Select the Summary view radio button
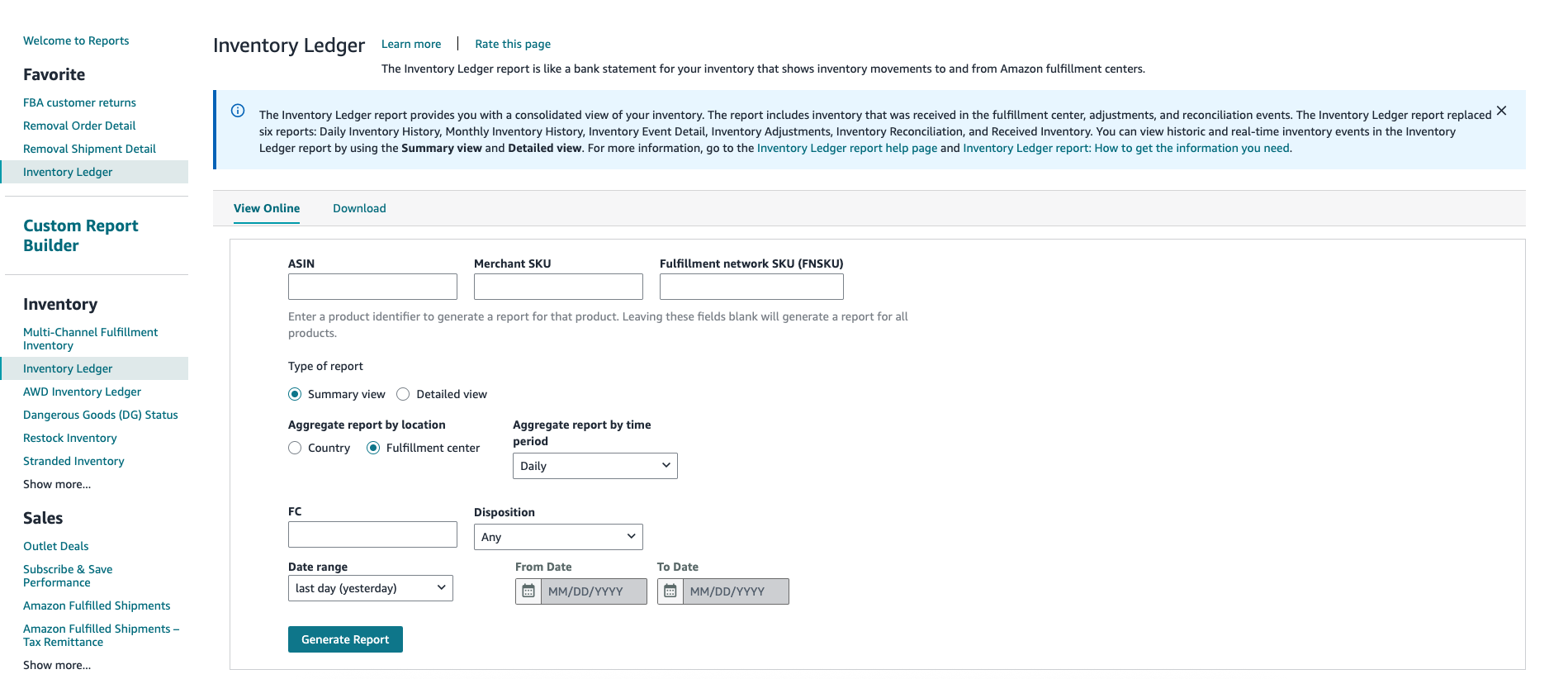The height and width of the screenshot is (679, 1568). click(x=295, y=394)
